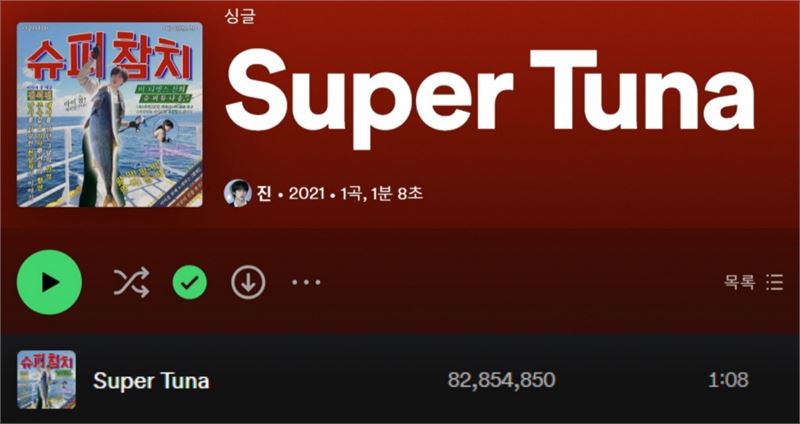
Task: Click the track duration 1:08
Action: 728,380
